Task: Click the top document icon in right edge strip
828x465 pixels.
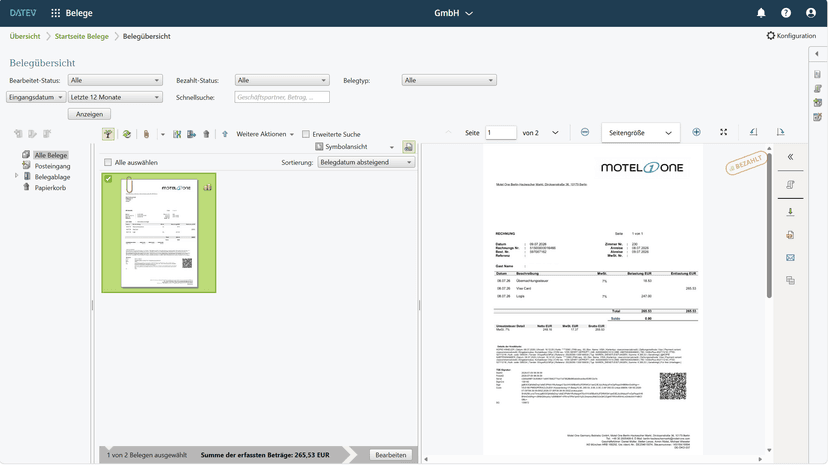Action: [x=817, y=74]
